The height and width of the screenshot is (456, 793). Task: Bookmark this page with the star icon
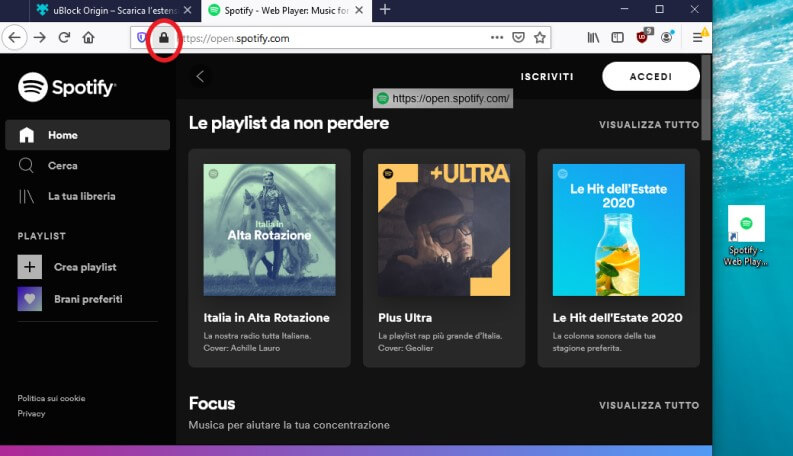tap(540, 37)
